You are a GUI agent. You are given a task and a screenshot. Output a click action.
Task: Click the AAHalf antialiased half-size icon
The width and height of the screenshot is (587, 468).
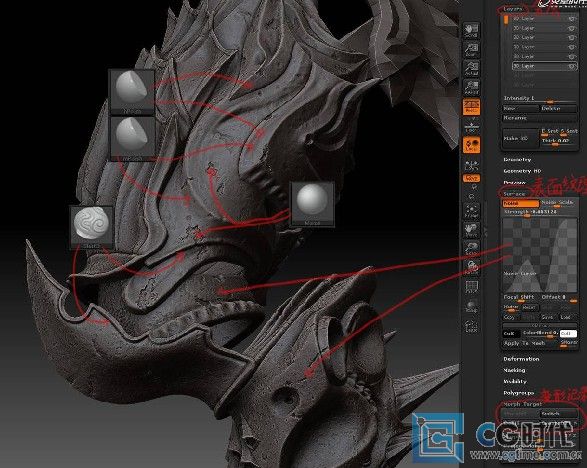point(471,88)
